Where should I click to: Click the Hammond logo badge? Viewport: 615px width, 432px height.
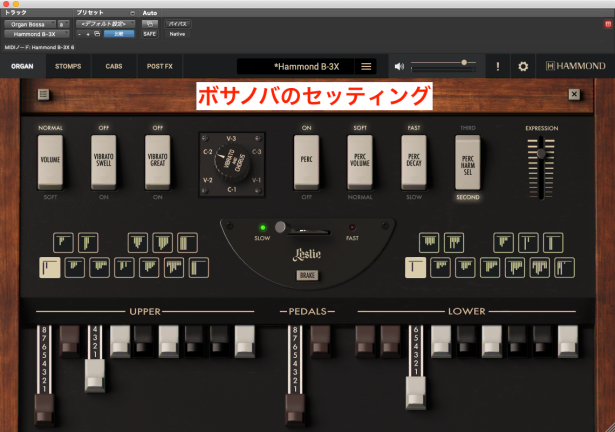[574, 67]
